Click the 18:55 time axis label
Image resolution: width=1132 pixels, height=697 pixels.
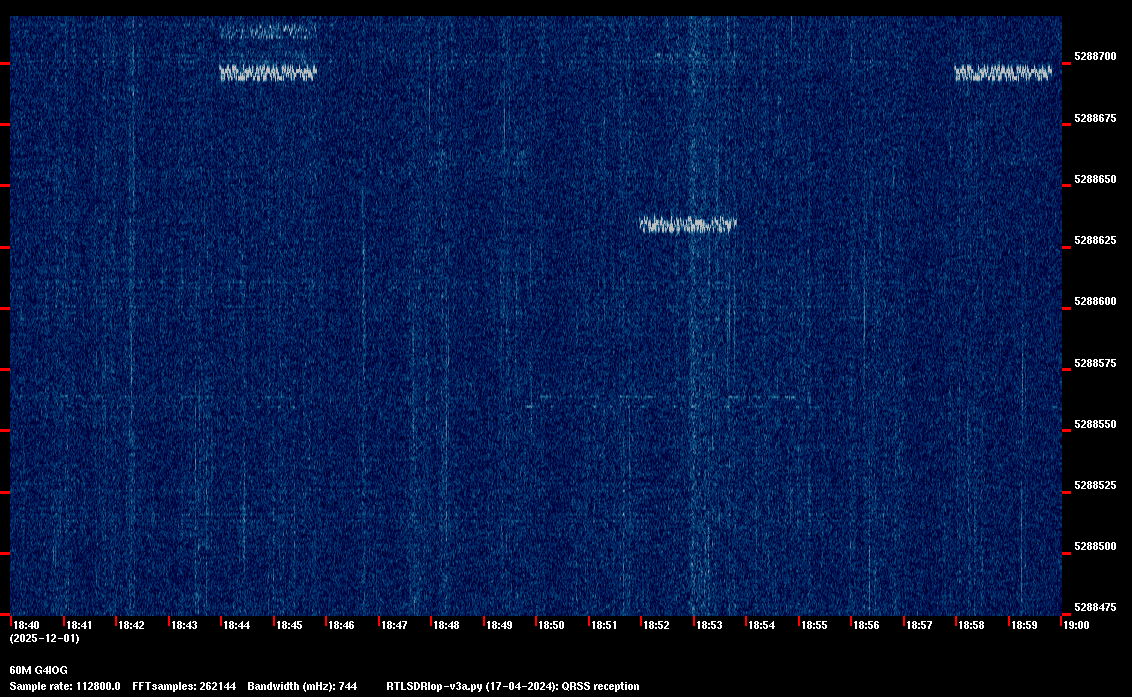click(x=814, y=625)
